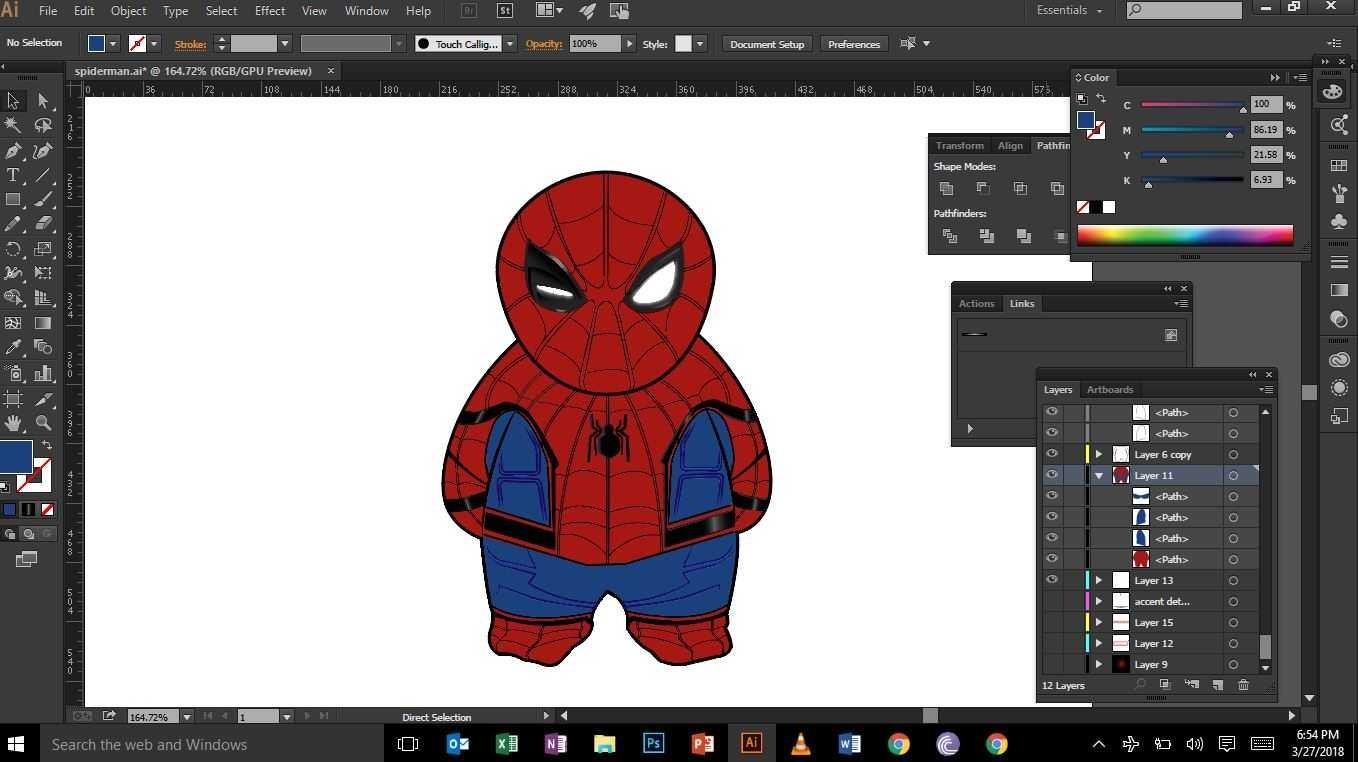1358x762 pixels.
Task: Open the Opacity slider arrow
Action: point(629,43)
